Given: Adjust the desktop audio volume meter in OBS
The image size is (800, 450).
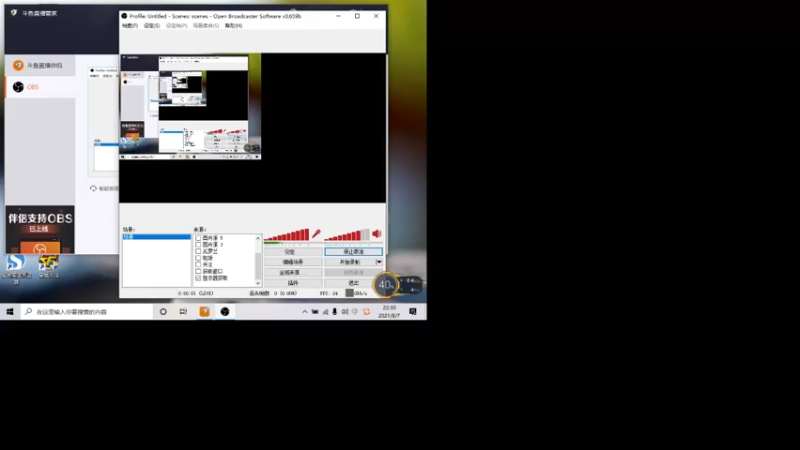Looking at the screenshot, I should (347, 235).
